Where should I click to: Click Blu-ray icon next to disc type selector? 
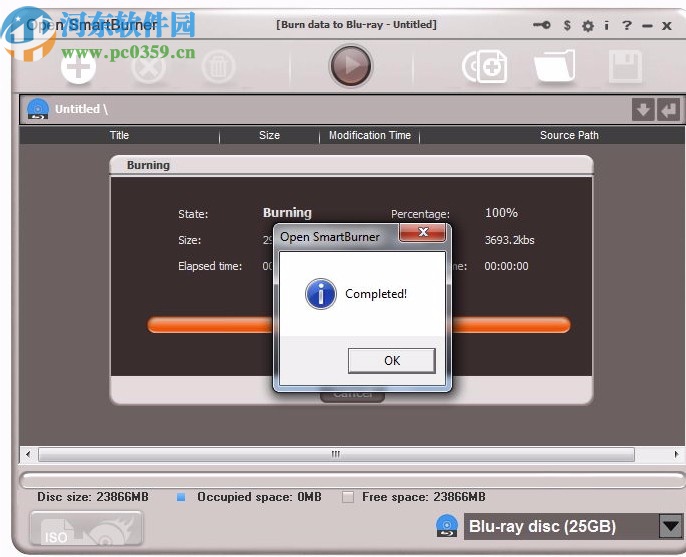[447, 525]
